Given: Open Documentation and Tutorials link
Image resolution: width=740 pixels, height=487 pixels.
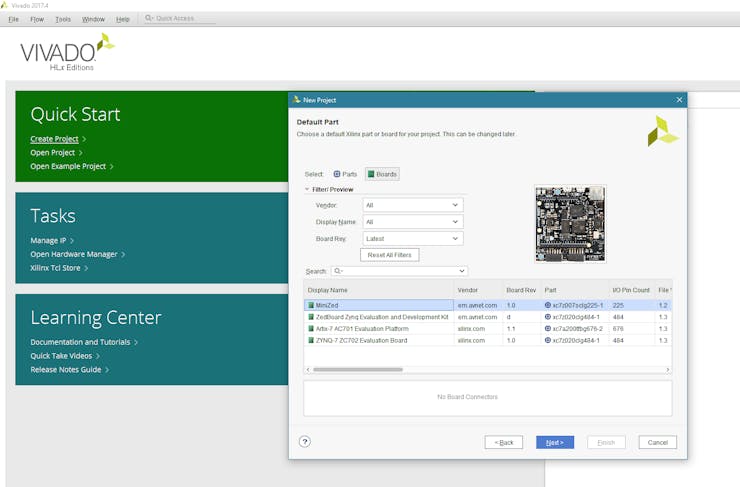Looking at the screenshot, I should [80, 342].
